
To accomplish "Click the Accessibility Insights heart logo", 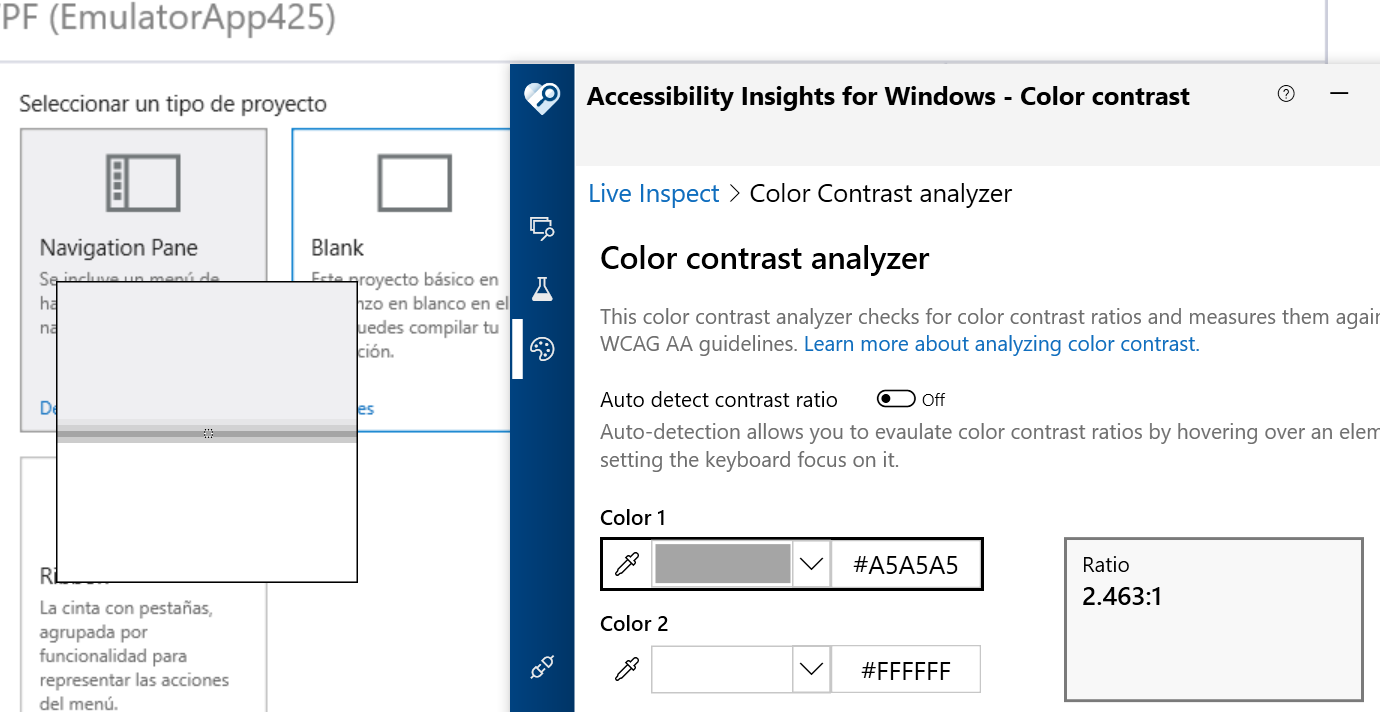I will point(542,99).
